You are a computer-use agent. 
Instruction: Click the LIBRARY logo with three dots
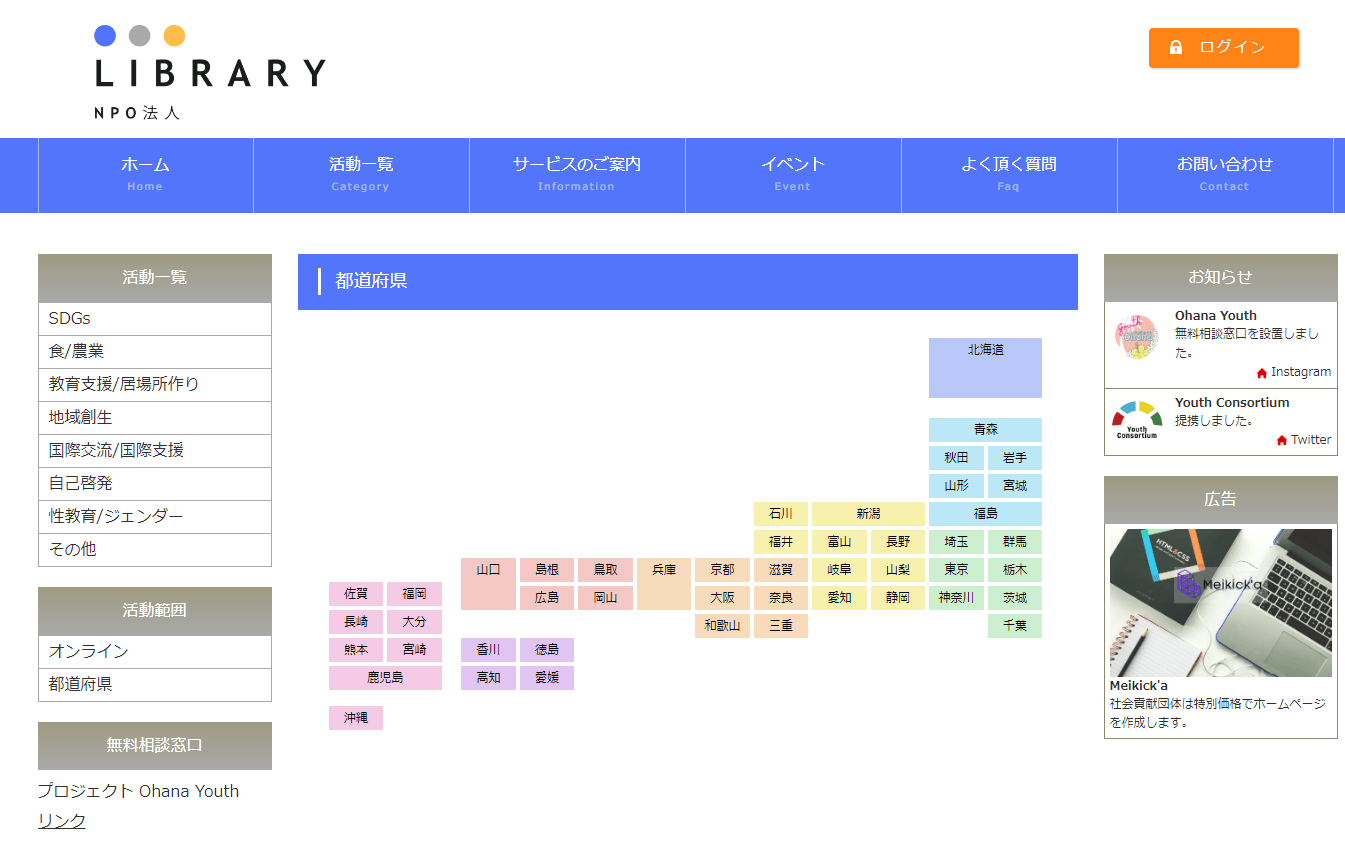pyautogui.click(x=210, y=72)
